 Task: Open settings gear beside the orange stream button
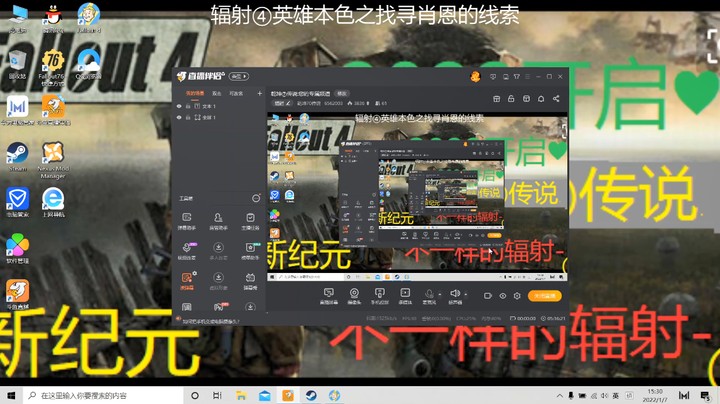(517, 296)
